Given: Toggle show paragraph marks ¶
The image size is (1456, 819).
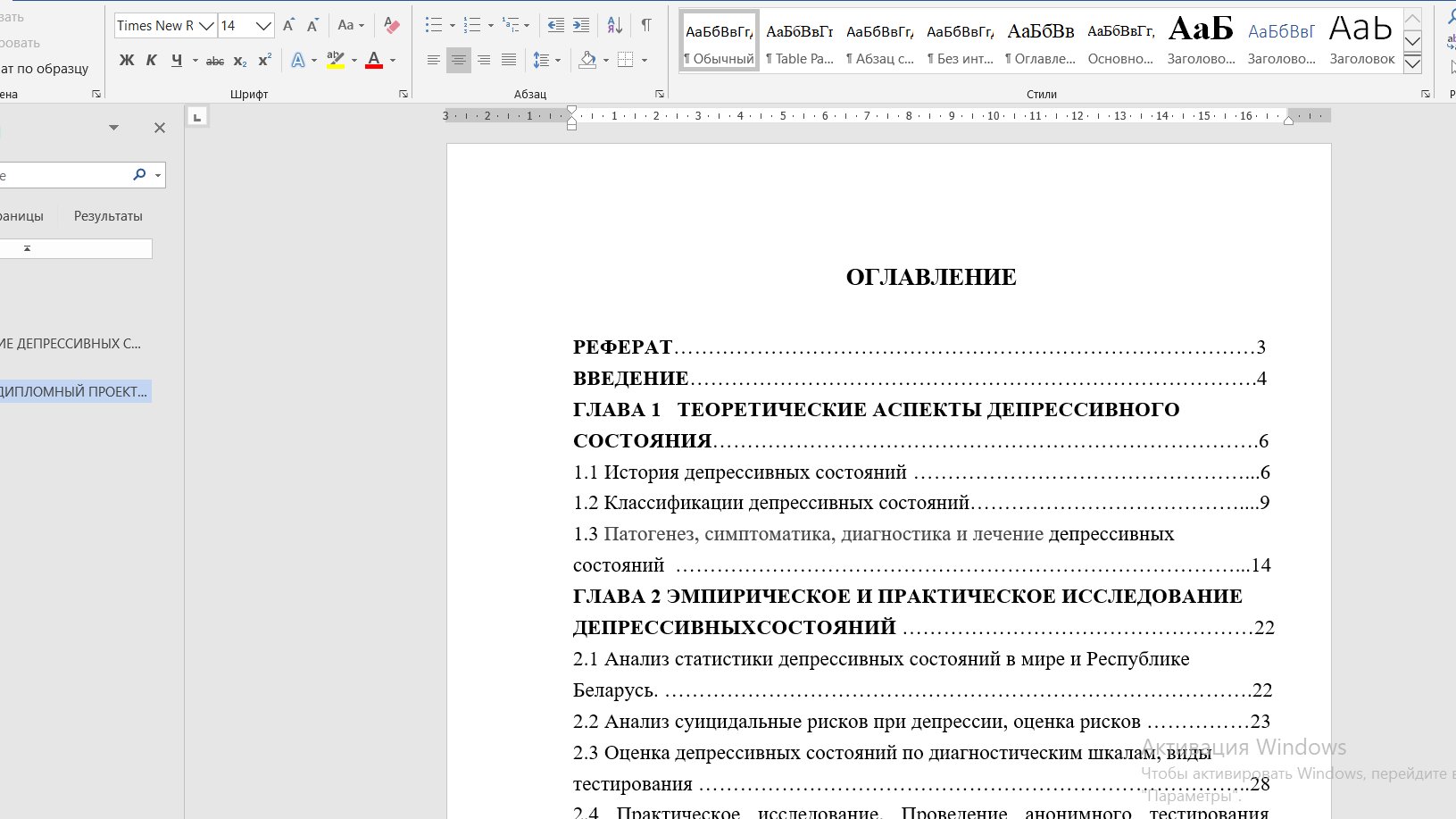Looking at the screenshot, I should 646,26.
